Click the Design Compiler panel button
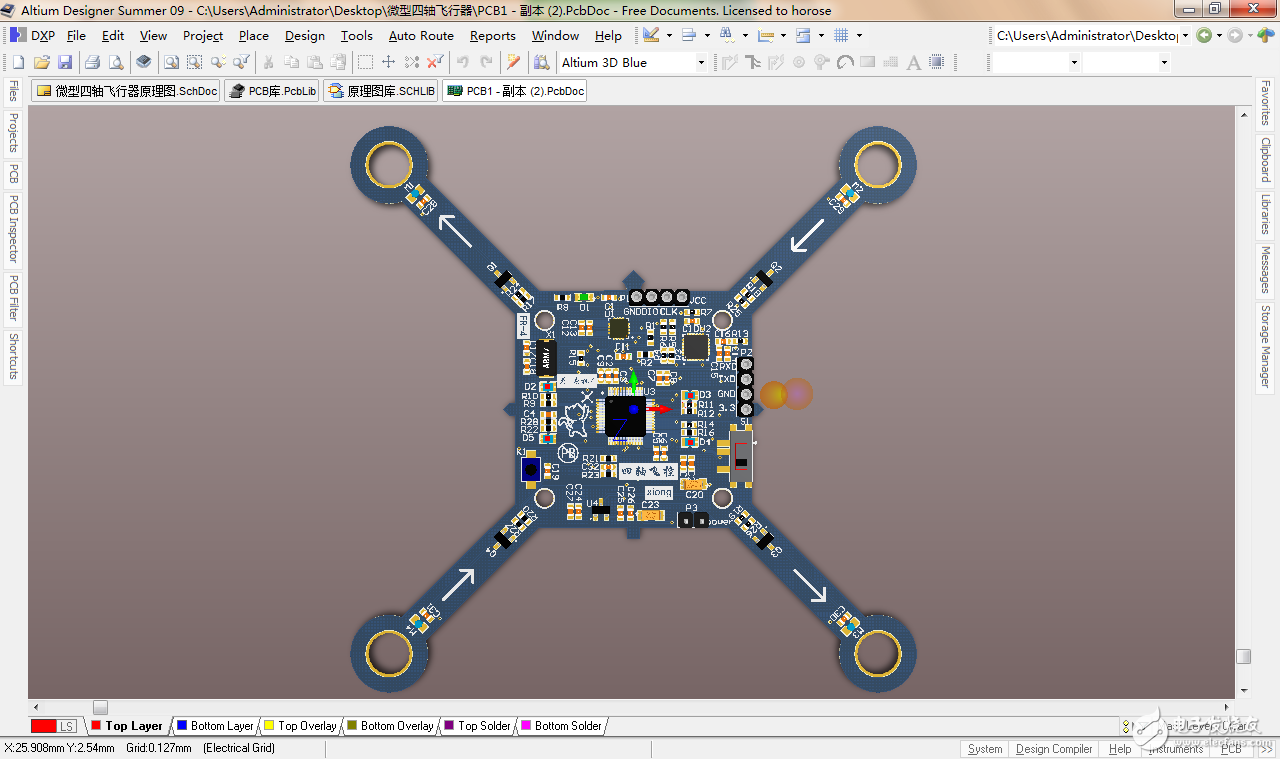1280x759 pixels. point(1054,748)
